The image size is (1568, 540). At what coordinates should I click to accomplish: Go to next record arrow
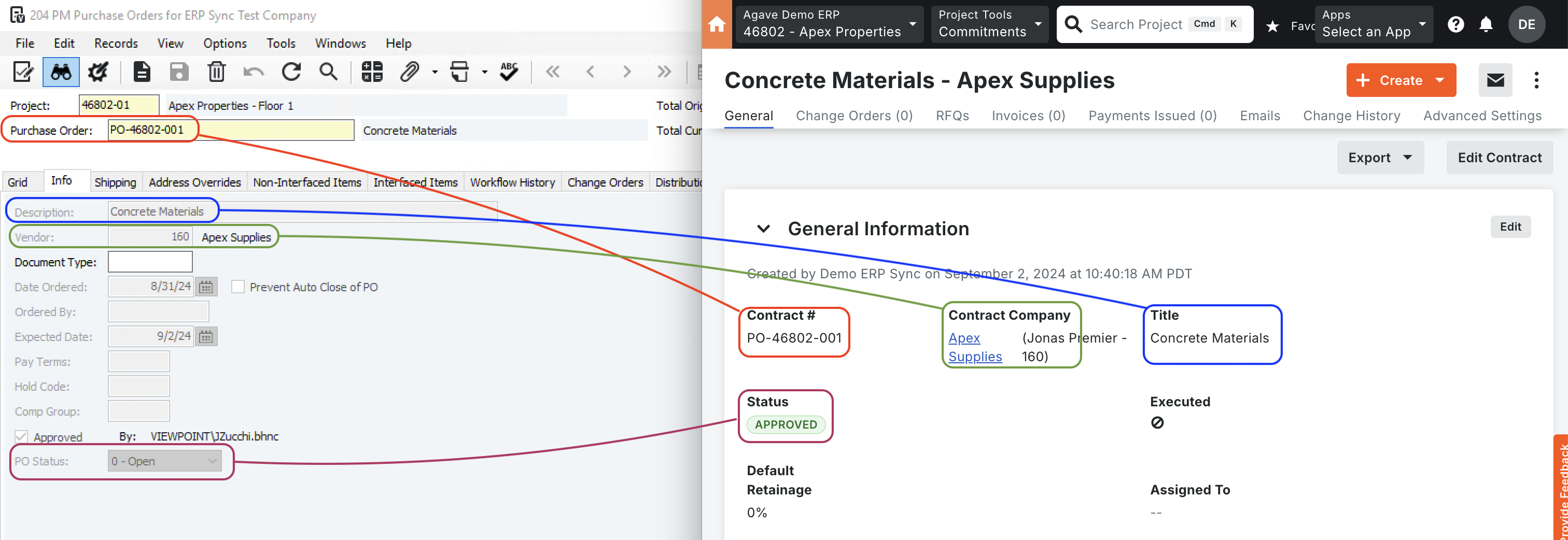click(627, 72)
